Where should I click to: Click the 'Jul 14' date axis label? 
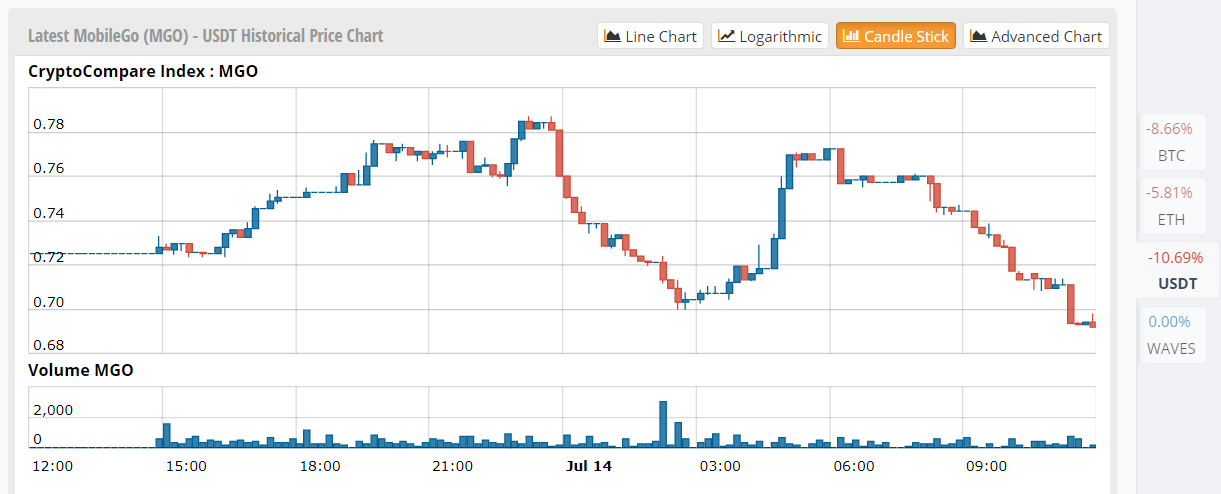pos(587,466)
